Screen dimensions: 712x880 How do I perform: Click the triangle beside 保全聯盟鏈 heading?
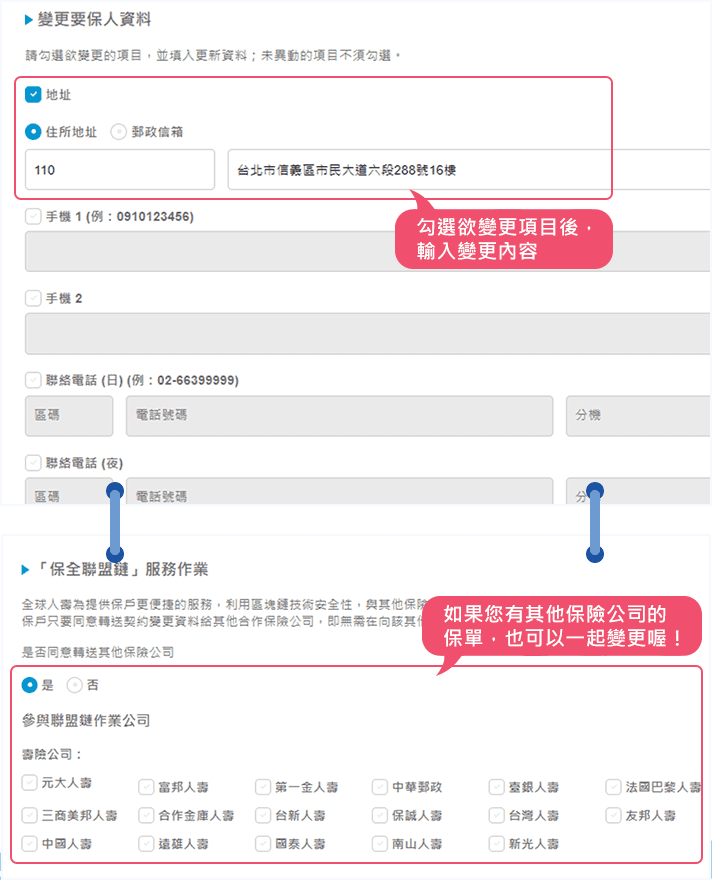tap(25, 570)
